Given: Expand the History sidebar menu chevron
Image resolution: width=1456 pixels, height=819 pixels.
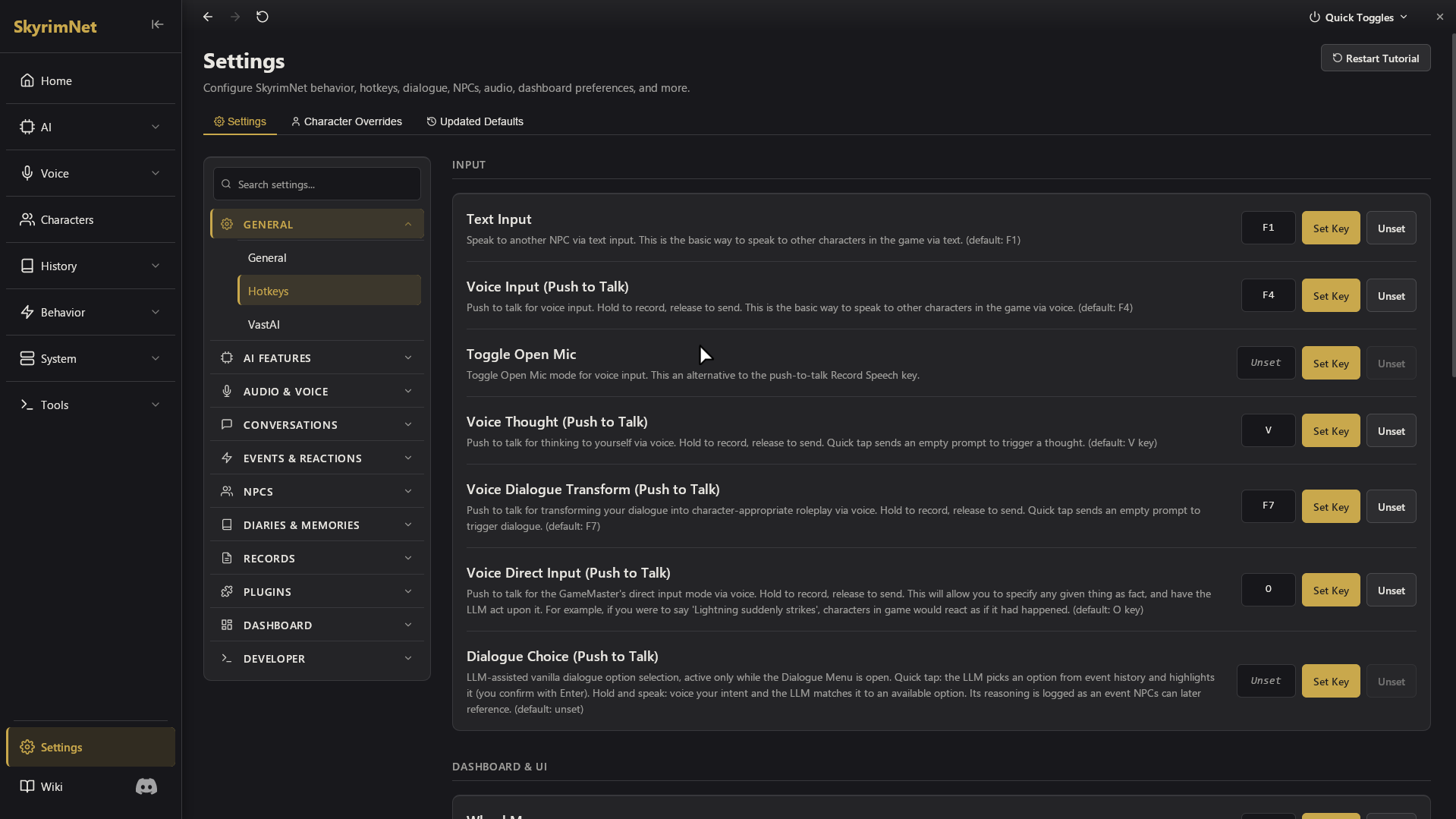Looking at the screenshot, I should (156, 266).
